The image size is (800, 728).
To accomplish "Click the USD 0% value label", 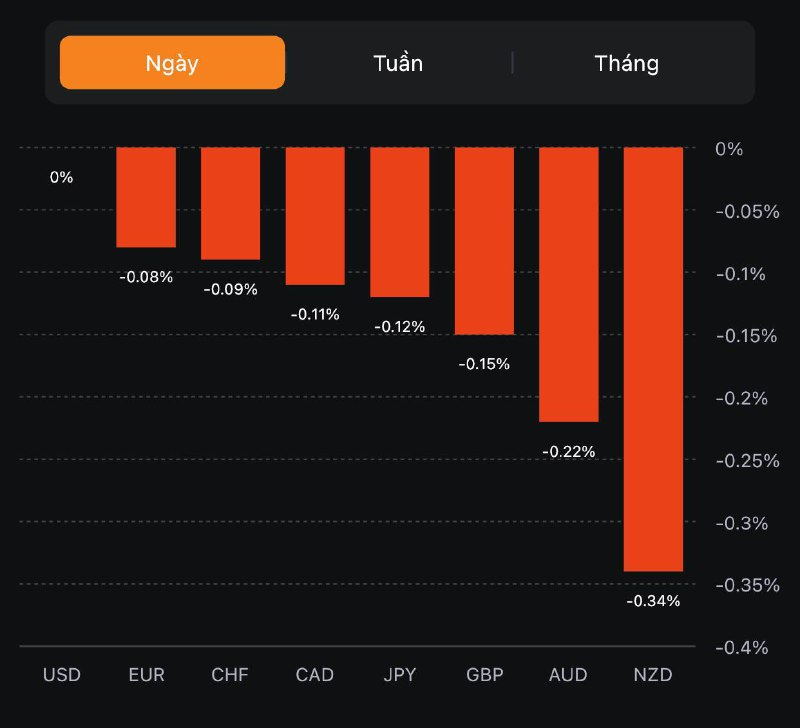I will coord(61,177).
